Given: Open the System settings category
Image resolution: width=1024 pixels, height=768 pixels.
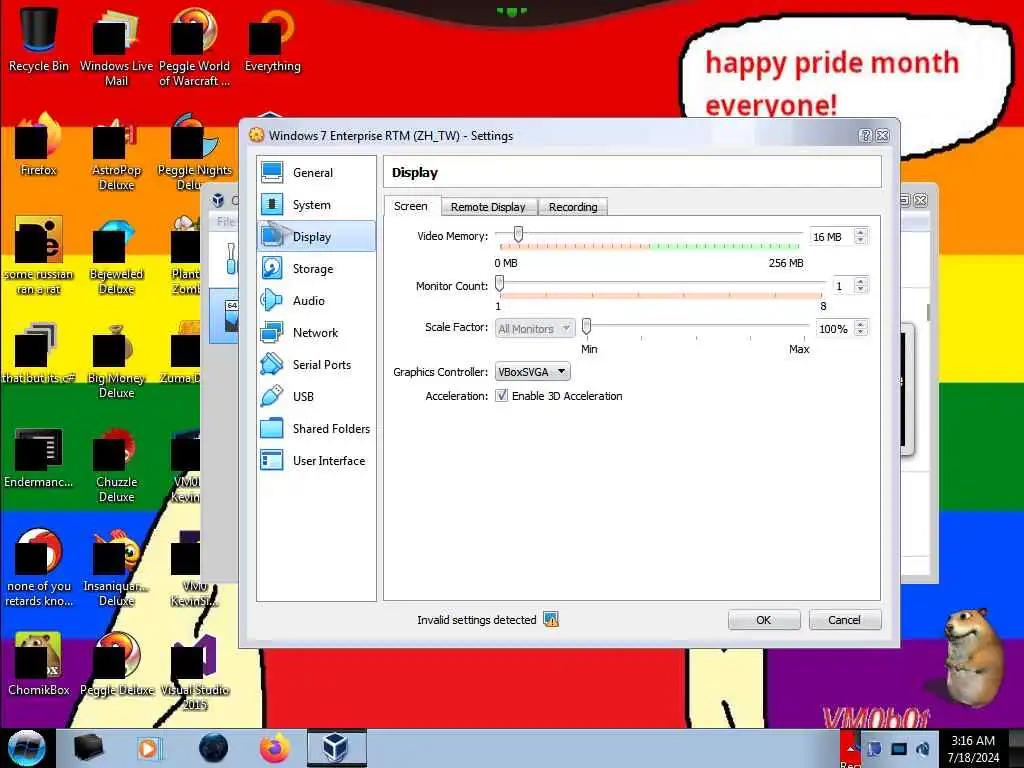Looking at the screenshot, I should [316, 204].
